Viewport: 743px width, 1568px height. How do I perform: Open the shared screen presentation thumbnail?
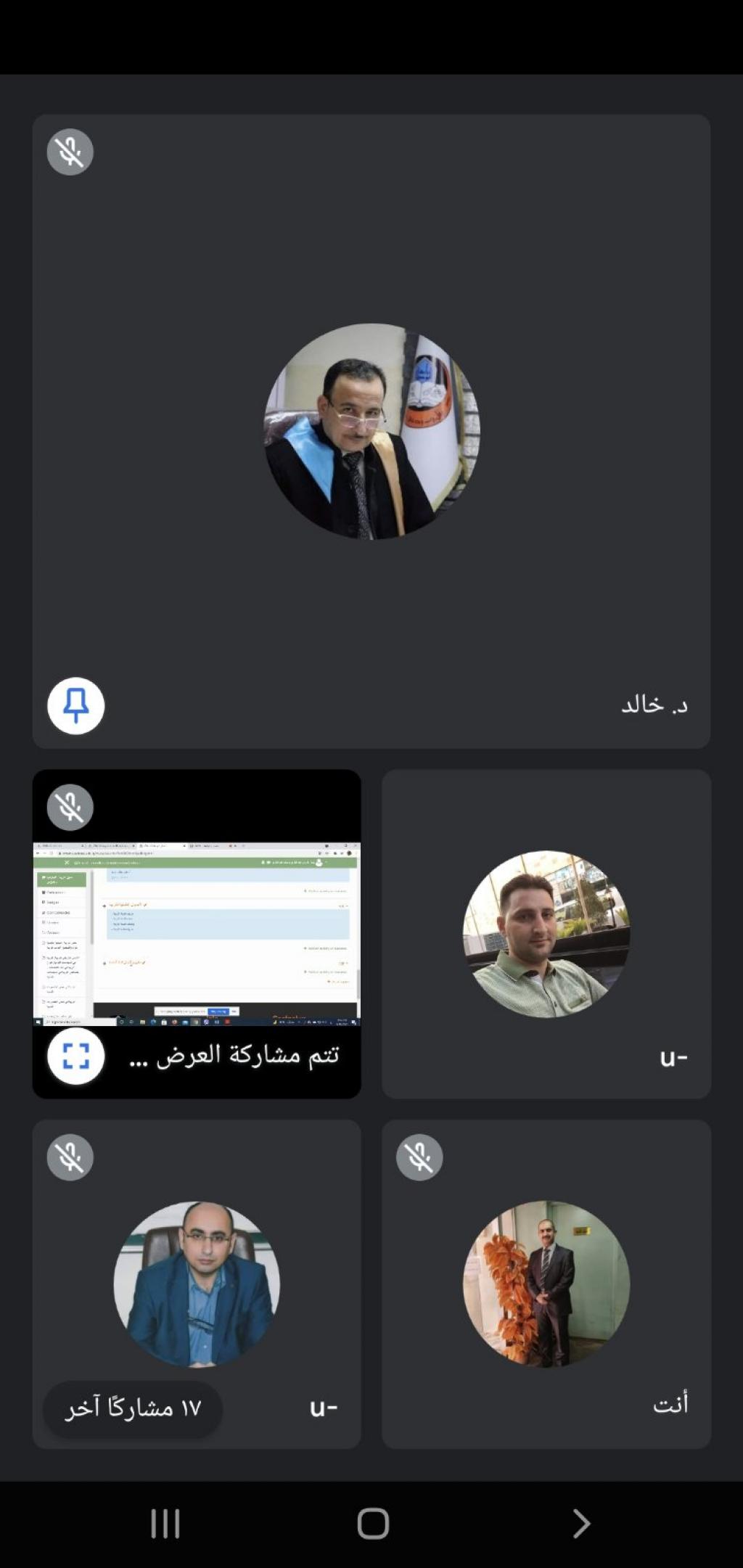point(197,933)
